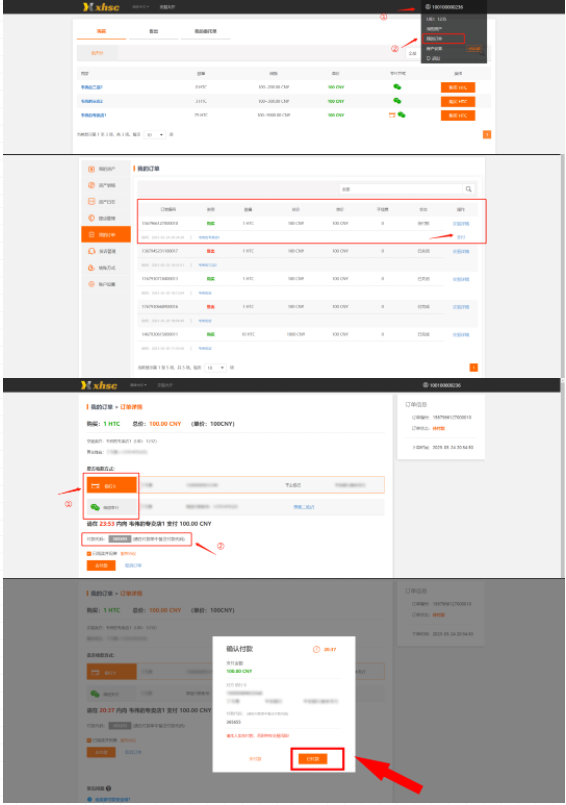Screen dimensions: 566x805
Task: Open the rows-per-page dropdown under the orders table
Action: click(215, 368)
